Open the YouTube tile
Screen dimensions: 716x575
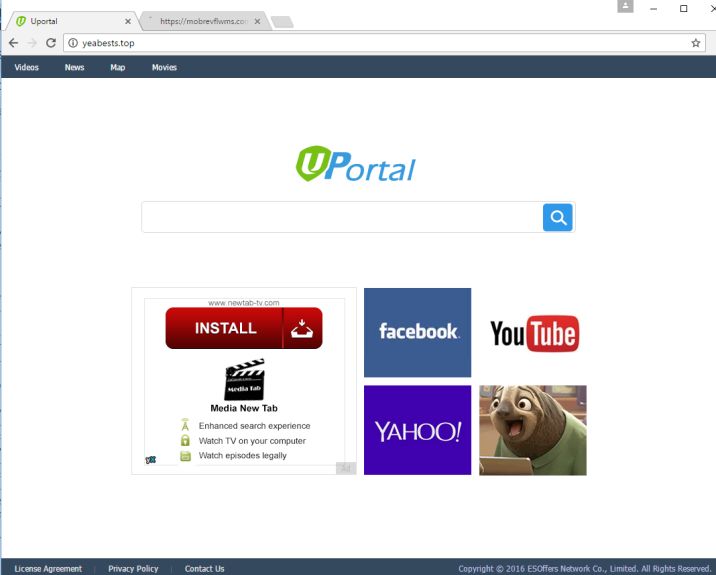pos(533,332)
